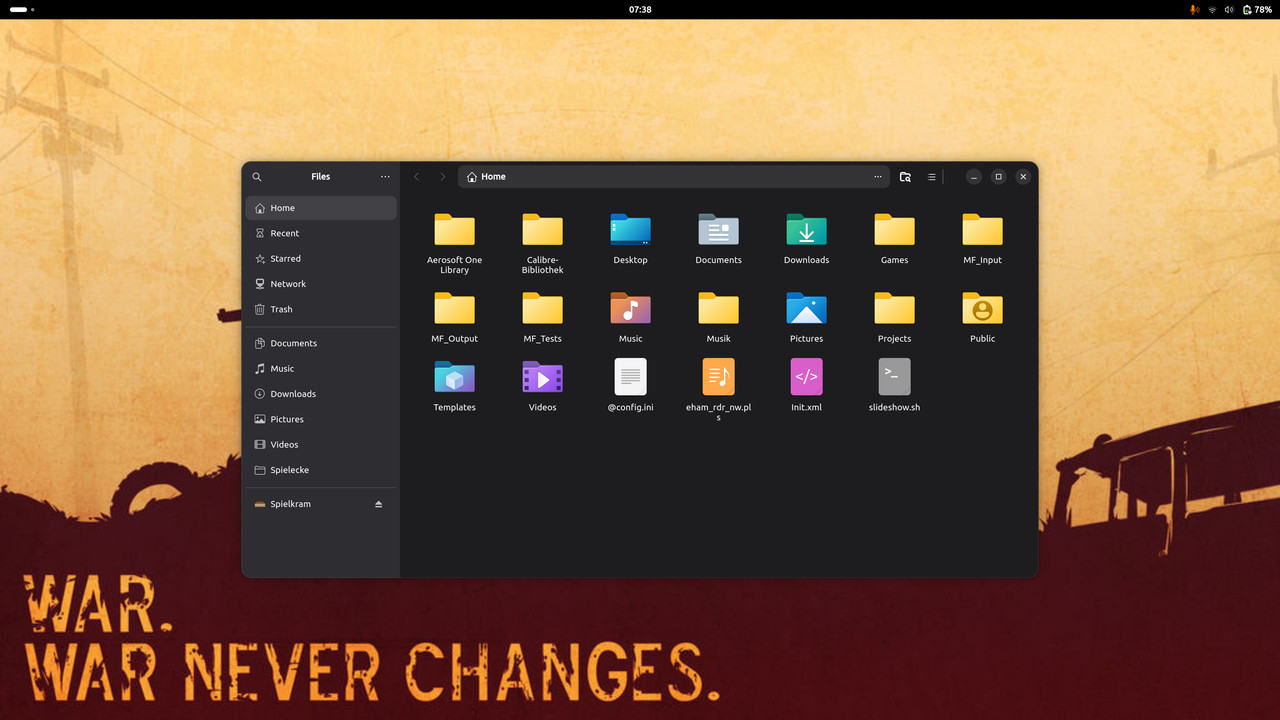Screen dimensions: 1280x720
Task: Go forward with the right arrow
Action: [443, 177]
